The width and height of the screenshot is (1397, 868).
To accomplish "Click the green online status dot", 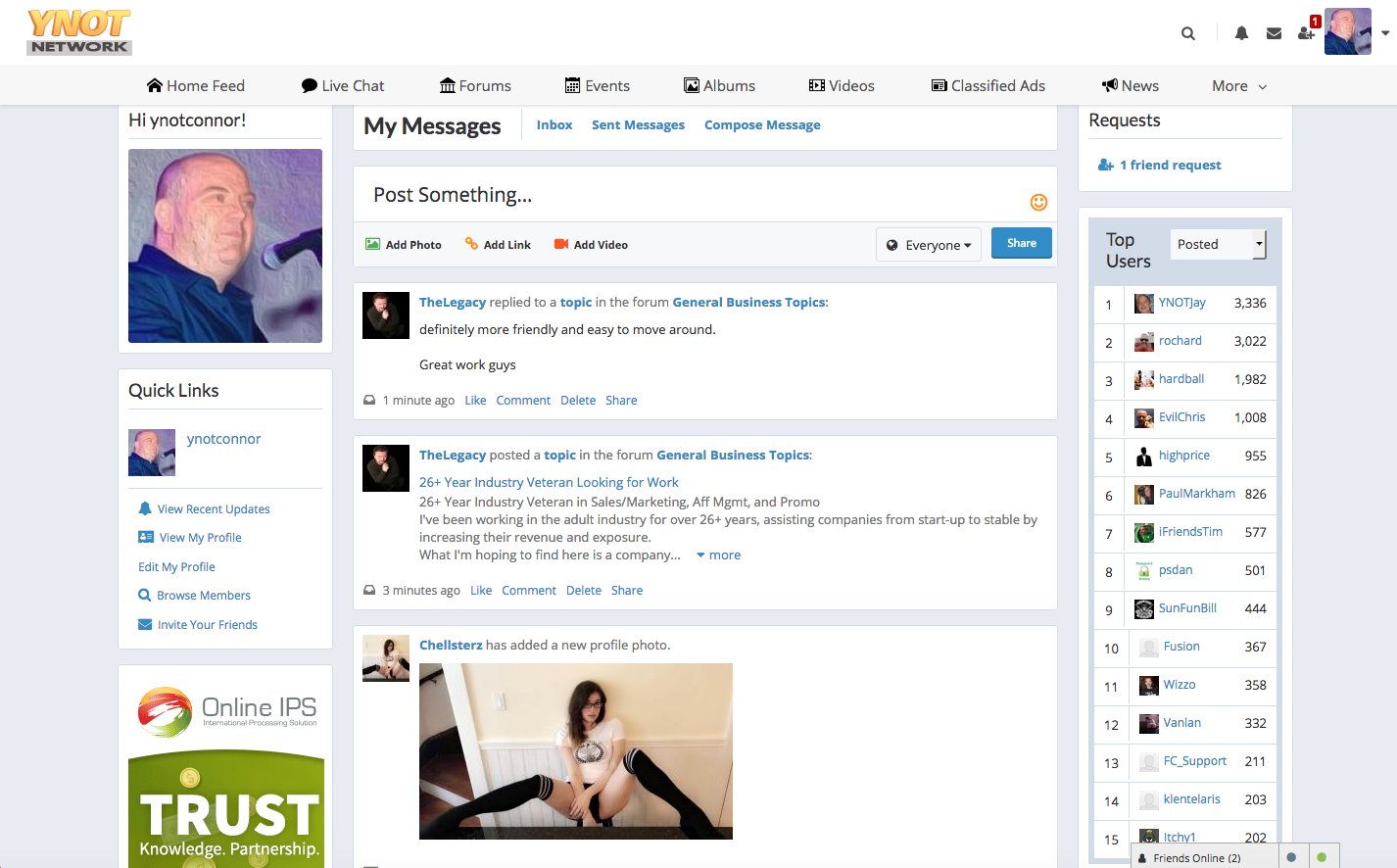I will coord(1322,857).
